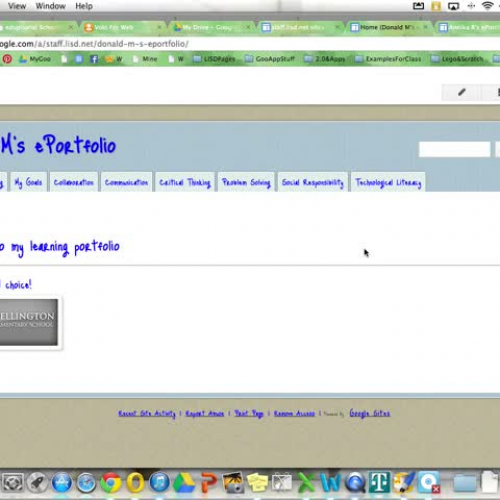This screenshot has width=500, height=500.
Task: Open the 2.0&Apps bookmark folder
Action: pos(325,59)
